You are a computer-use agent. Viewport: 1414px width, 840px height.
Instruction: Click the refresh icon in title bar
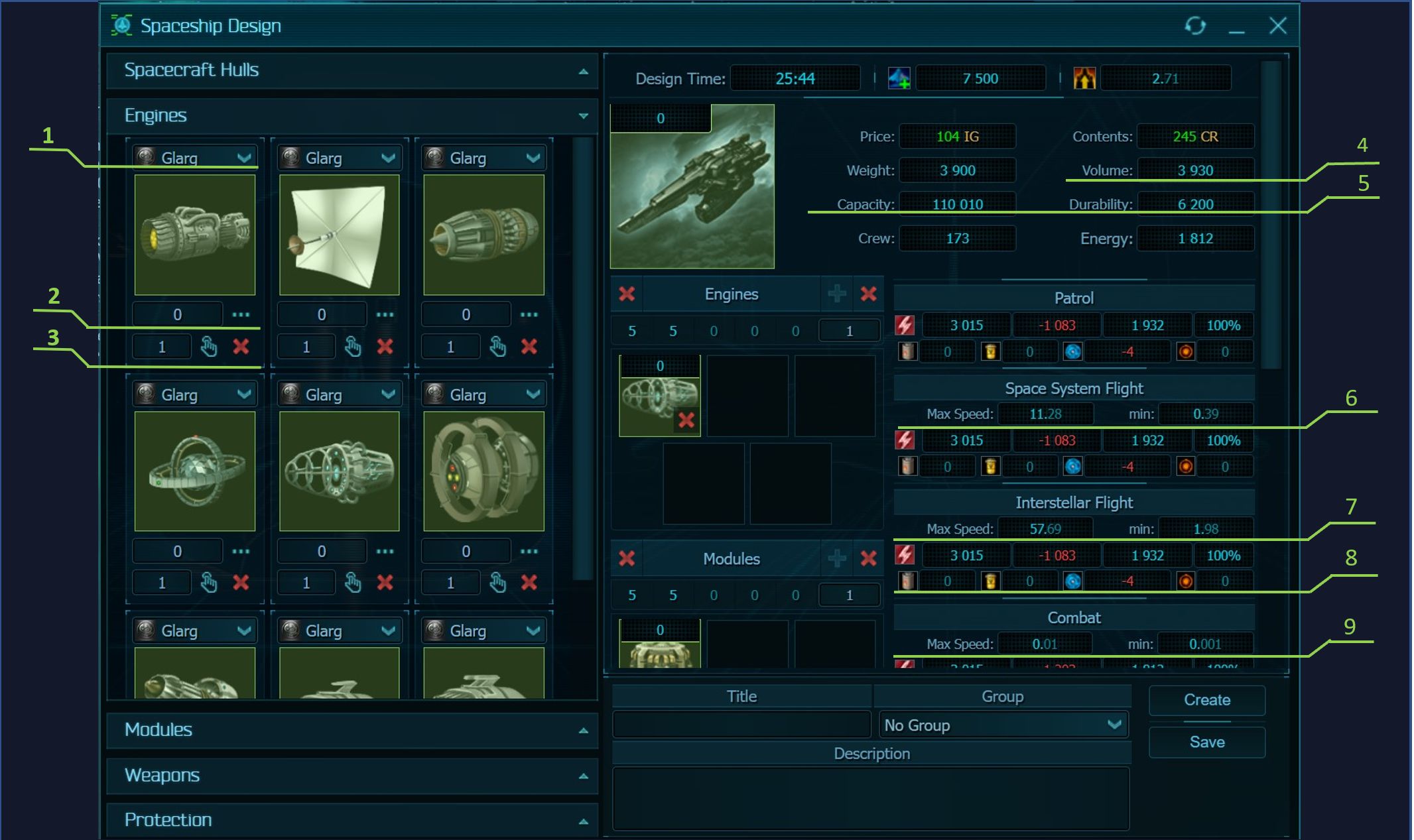click(1195, 26)
